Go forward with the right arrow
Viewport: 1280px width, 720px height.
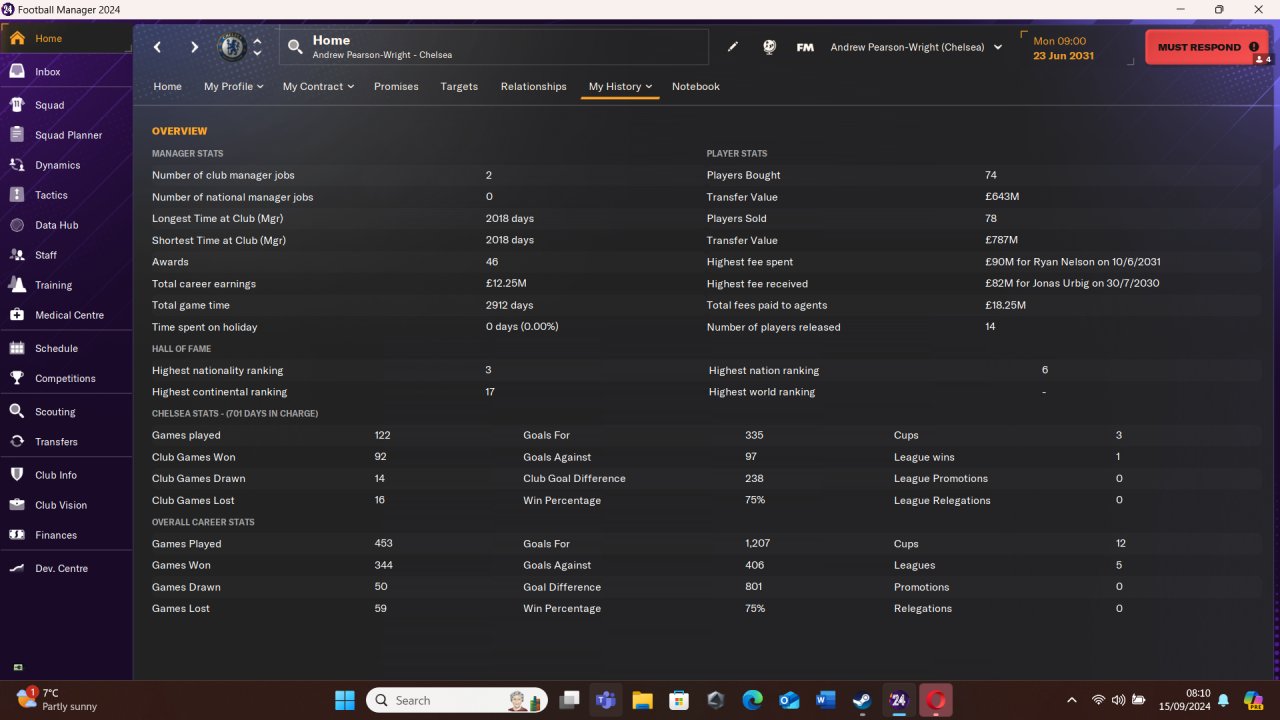pos(194,47)
